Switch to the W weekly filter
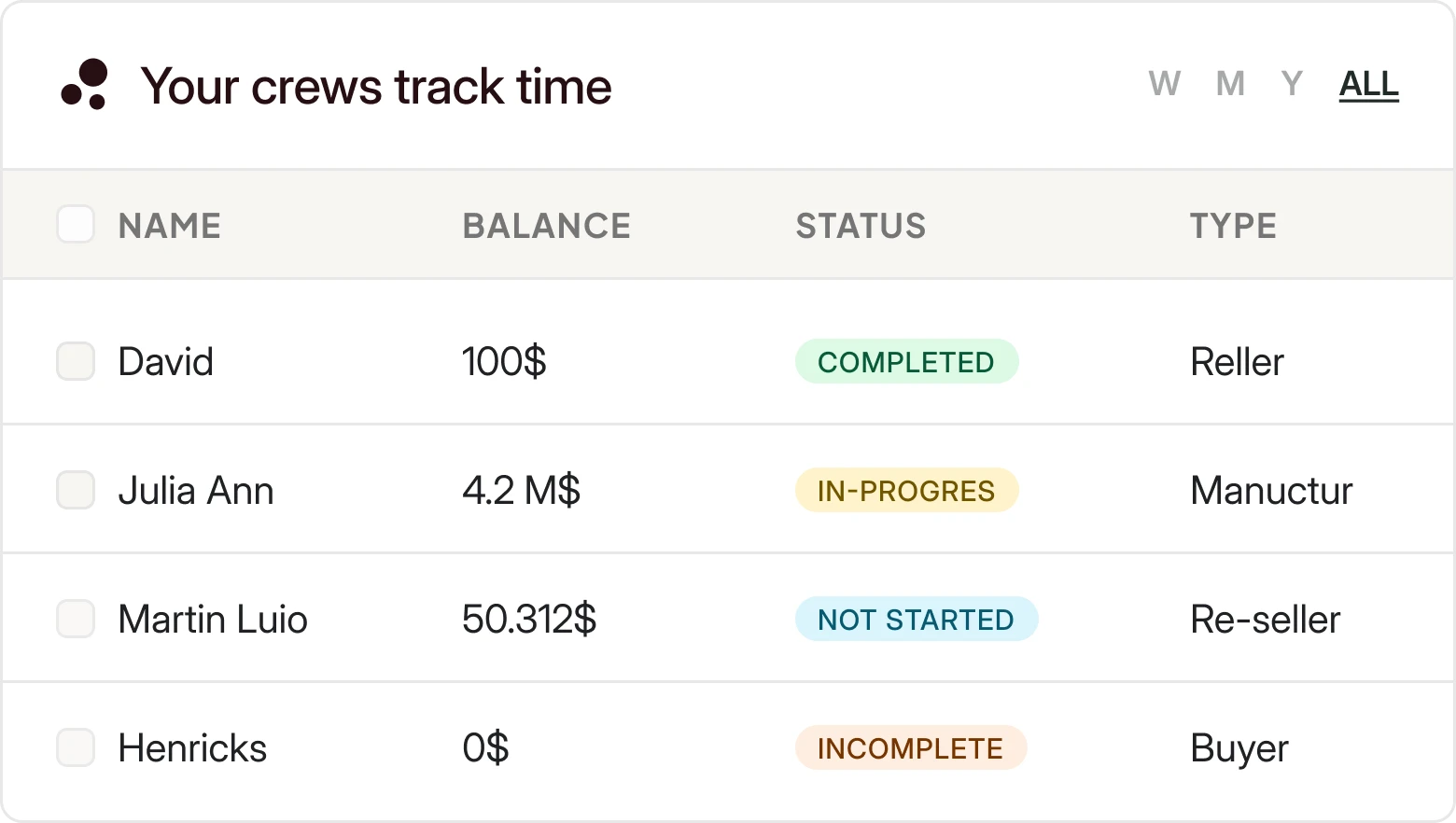The height and width of the screenshot is (823, 1456). click(x=1164, y=84)
